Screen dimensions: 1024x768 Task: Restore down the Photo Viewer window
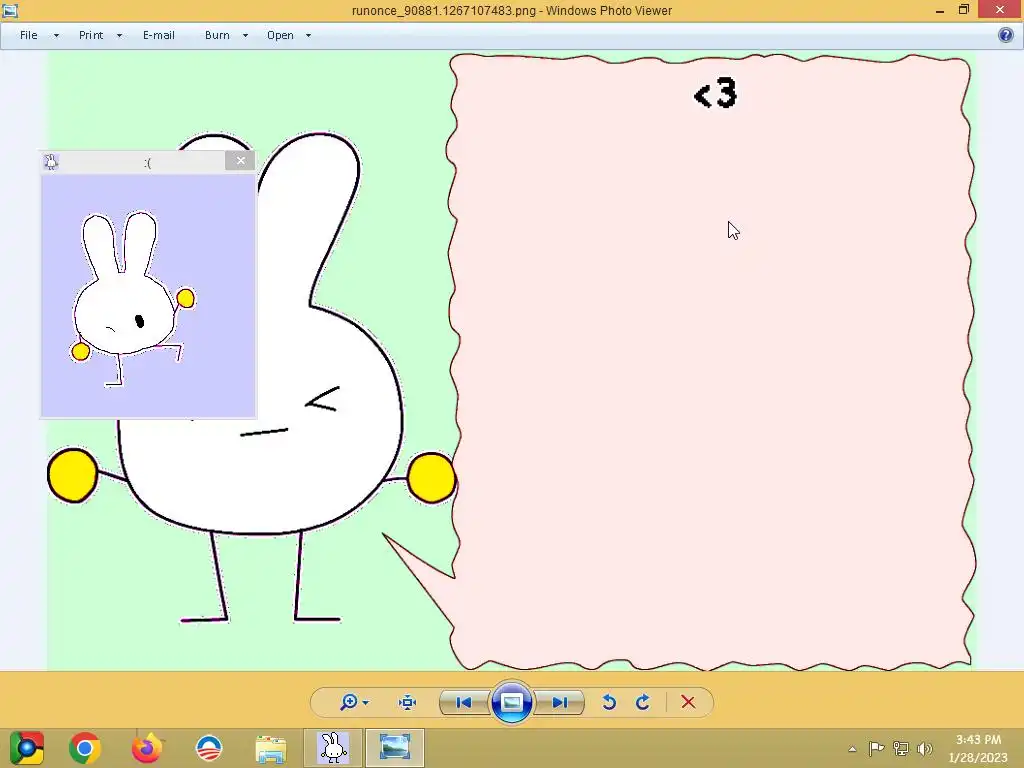tap(964, 10)
